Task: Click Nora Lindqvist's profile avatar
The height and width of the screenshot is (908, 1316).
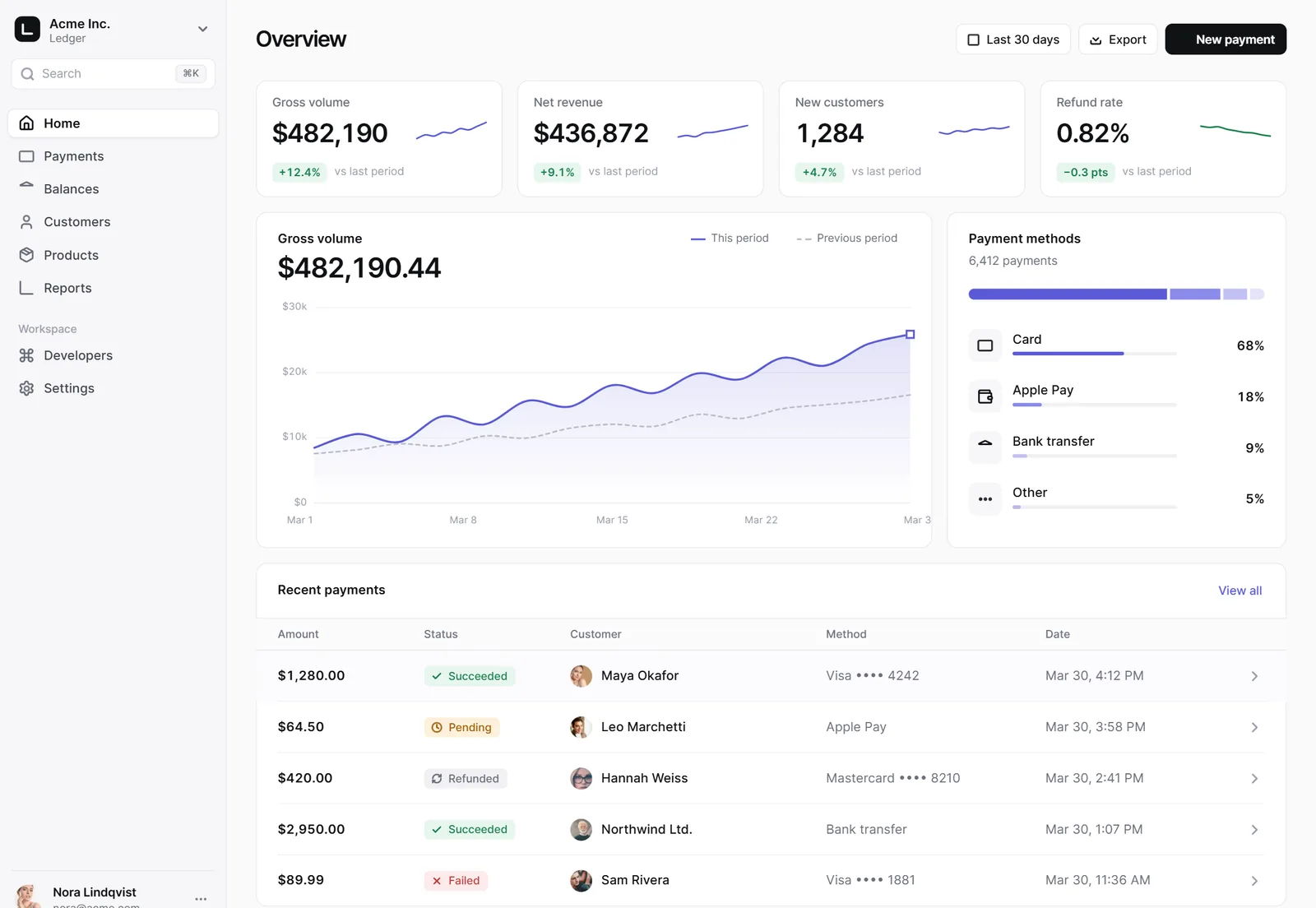Action: click(x=28, y=896)
